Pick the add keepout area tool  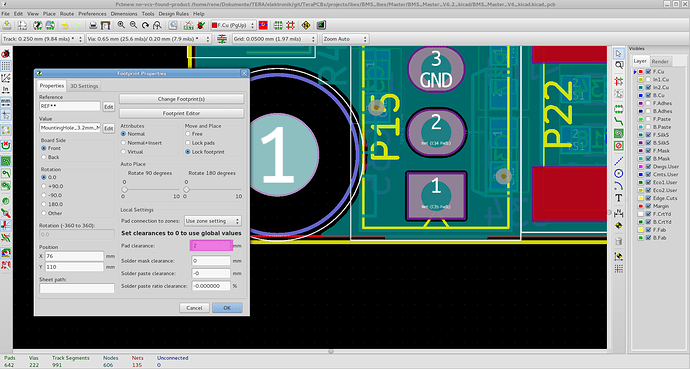619,146
